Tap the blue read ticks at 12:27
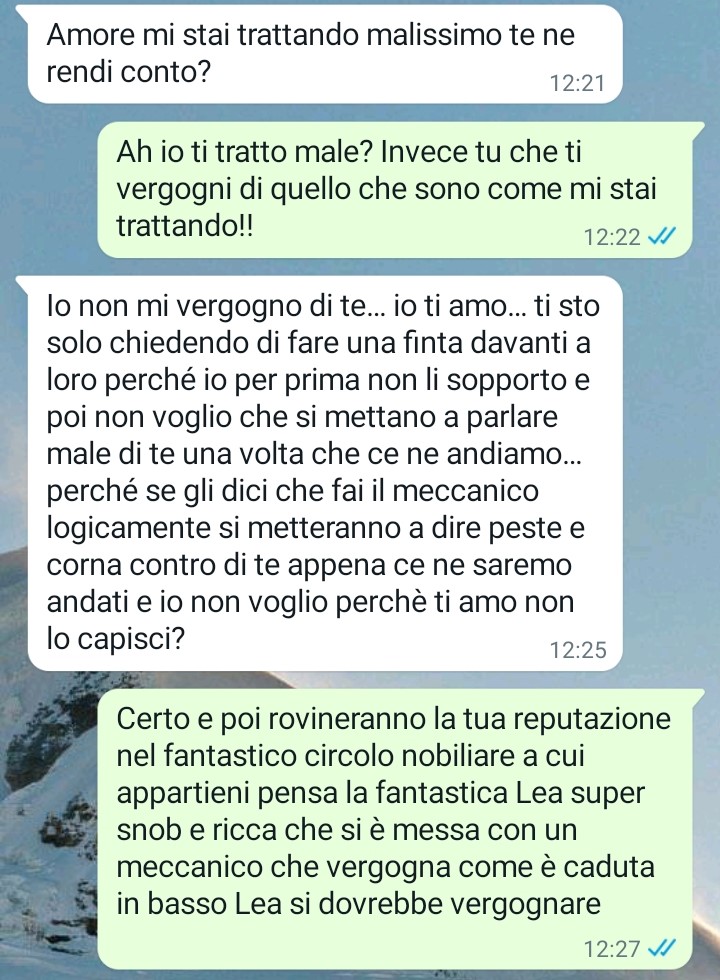 (x=662, y=948)
